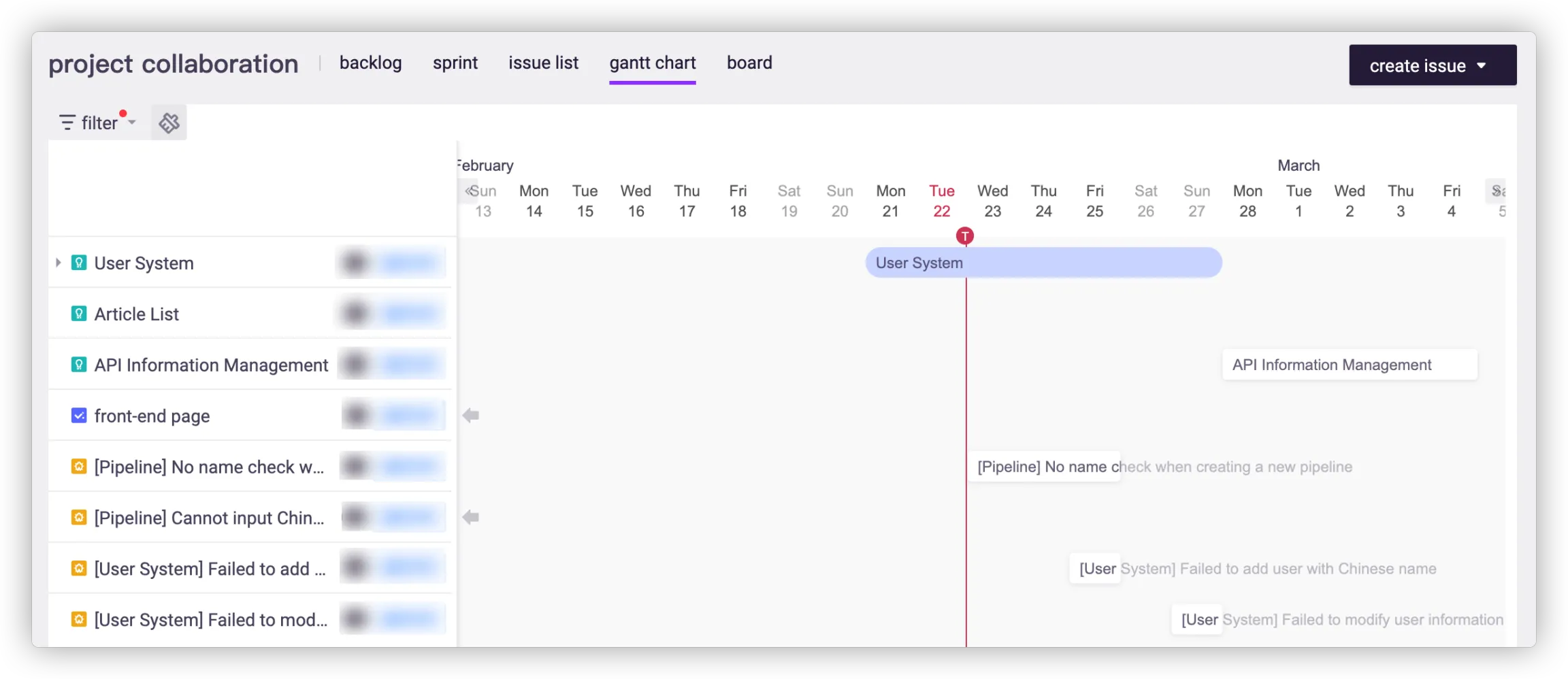Click the User System requirement type icon
This screenshot has height=679, width=1568.
79,263
